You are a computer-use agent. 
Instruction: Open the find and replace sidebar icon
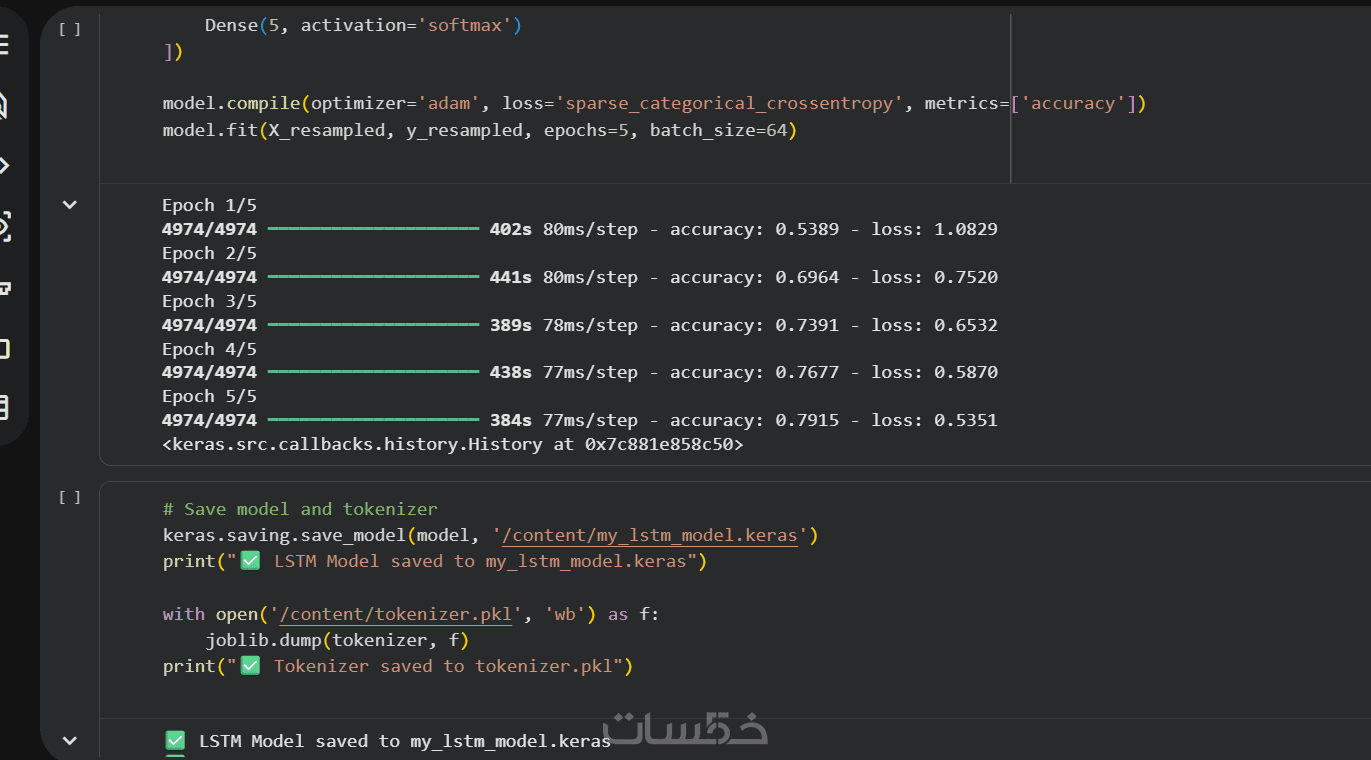[3, 106]
